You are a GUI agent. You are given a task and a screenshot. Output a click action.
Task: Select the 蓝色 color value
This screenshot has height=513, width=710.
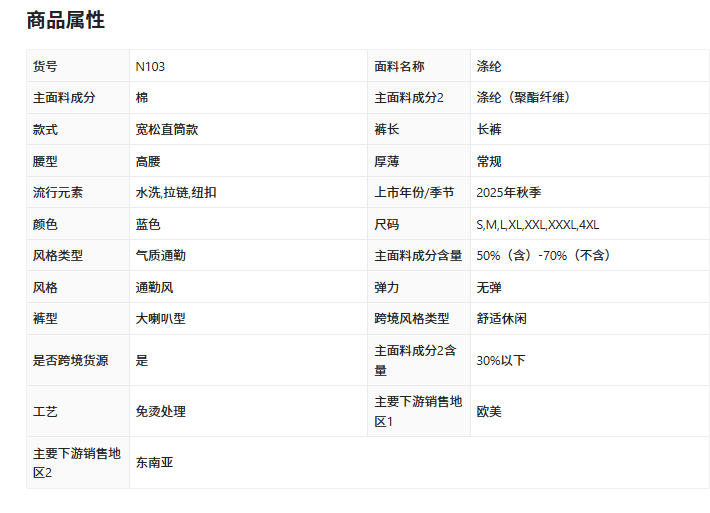(148, 225)
